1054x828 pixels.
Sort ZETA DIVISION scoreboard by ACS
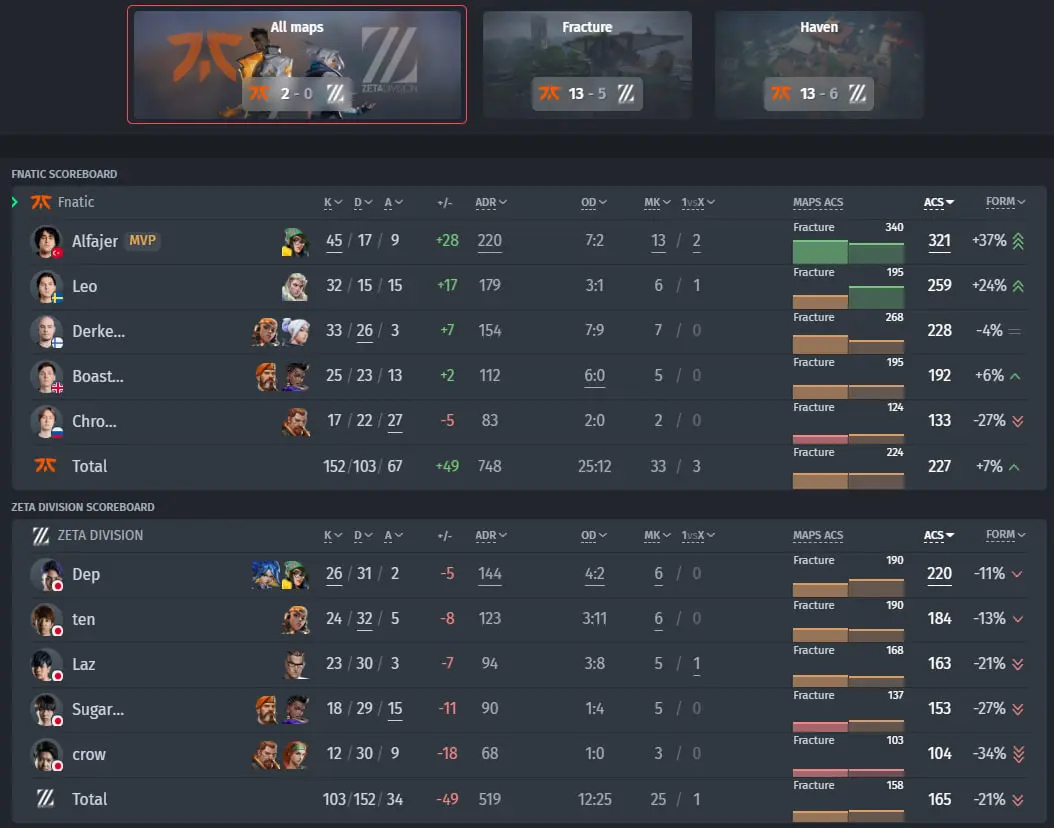938,536
